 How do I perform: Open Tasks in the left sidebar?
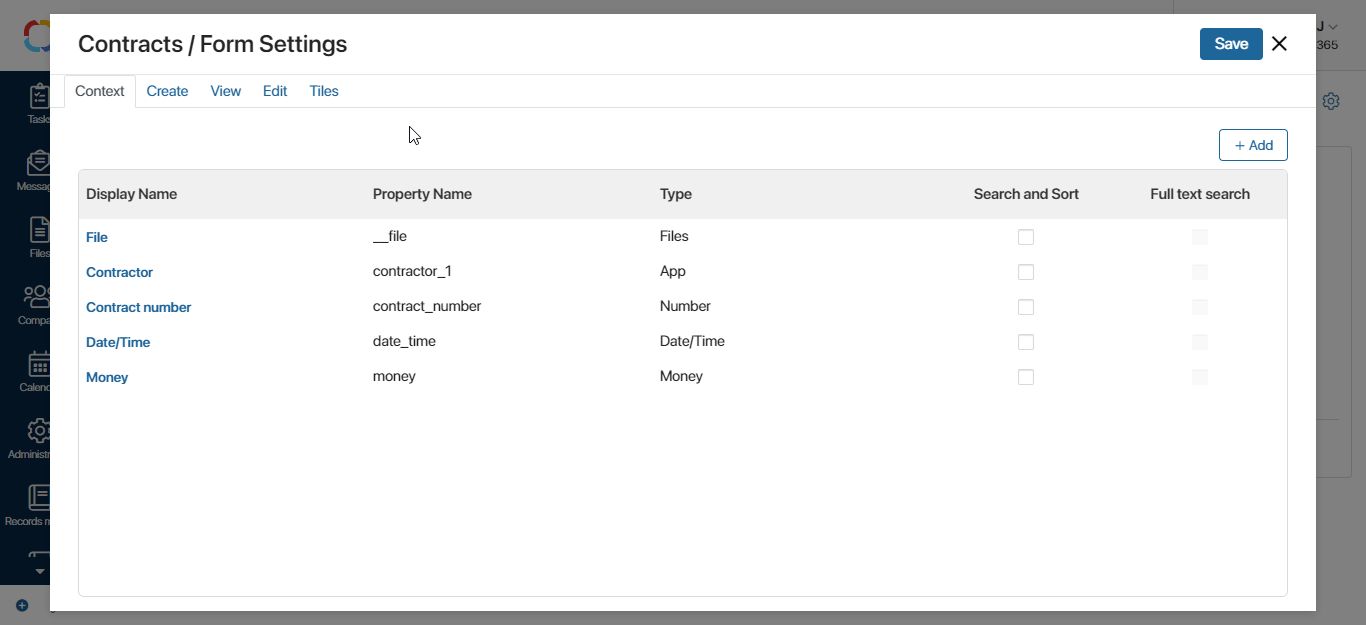point(38,103)
